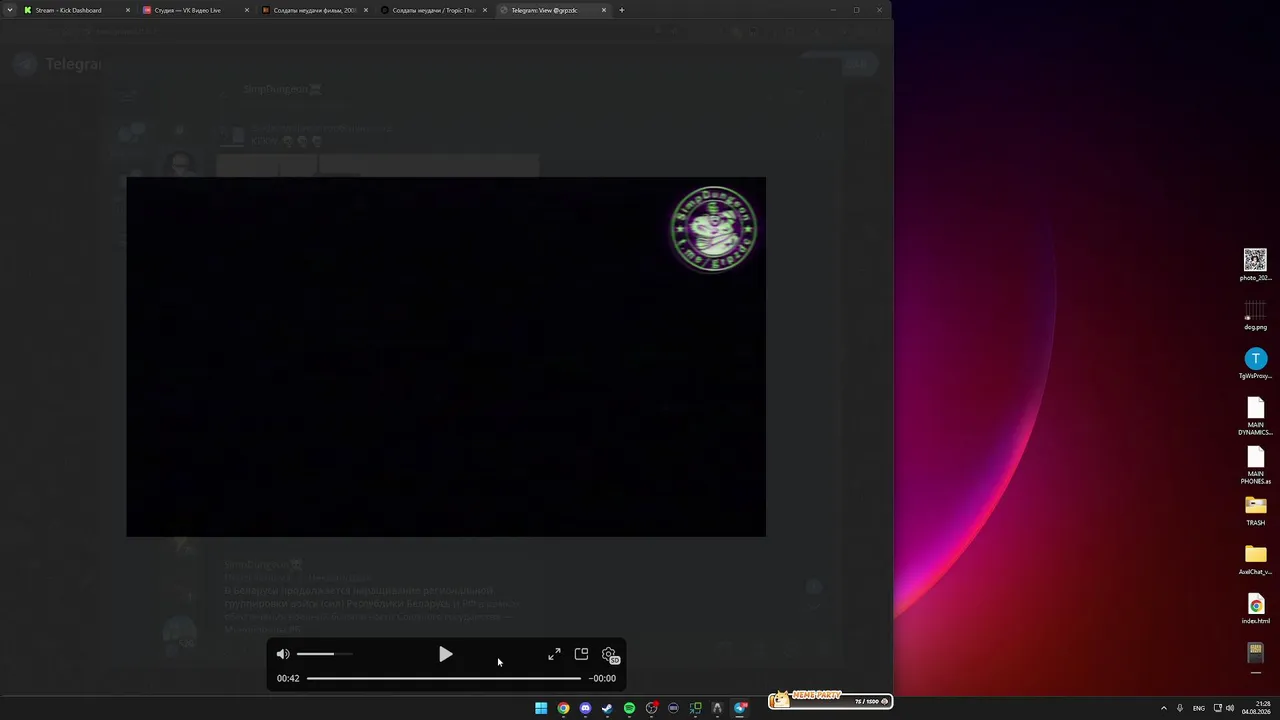Select the TRASH folder on desktop
This screenshot has width=1280, height=720.
click(1255, 511)
